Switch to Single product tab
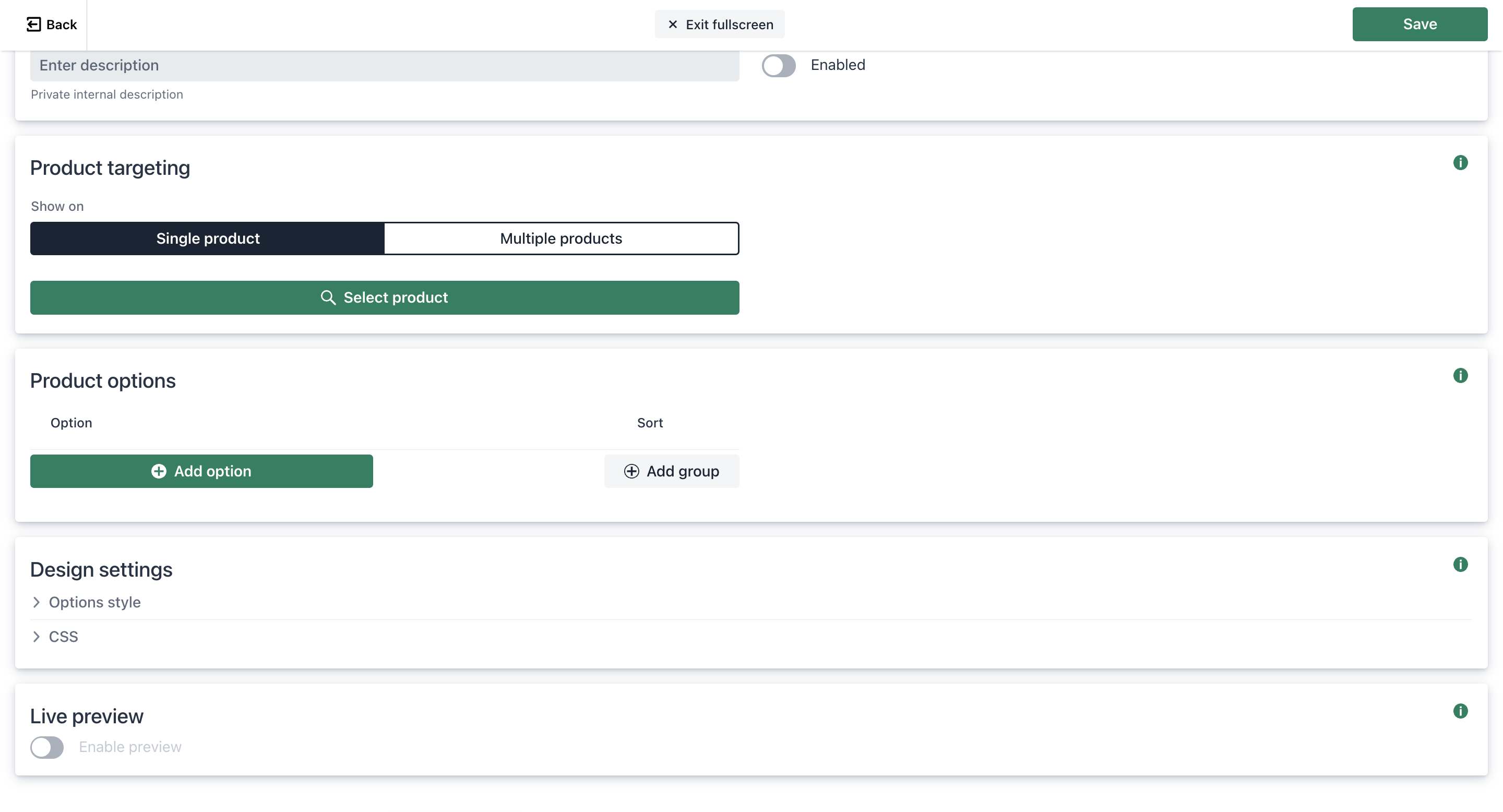Image resolution: width=1503 pixels, height=812 pixels. 207,238
